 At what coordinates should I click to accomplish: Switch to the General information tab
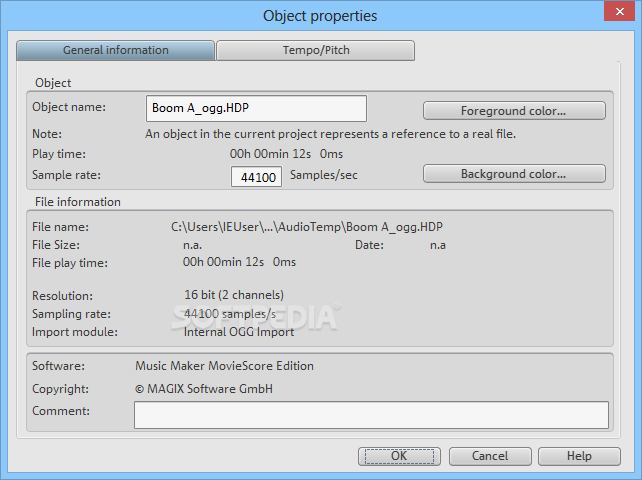(x=115, y=50)
